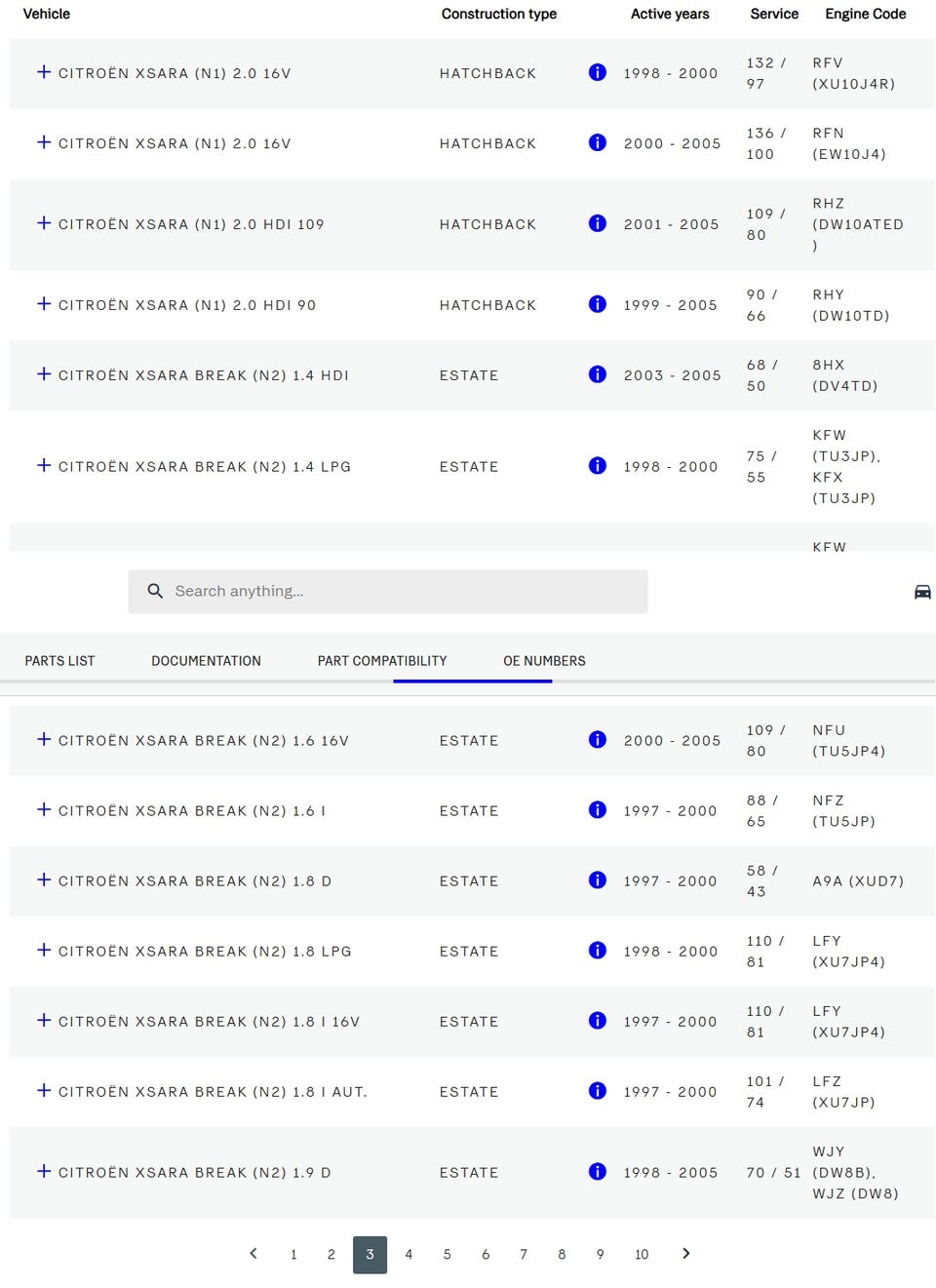Open info icon for Xsara Break 1.4 HDI
This screenshot has height=1288, width=936.
tap(598, 374)
